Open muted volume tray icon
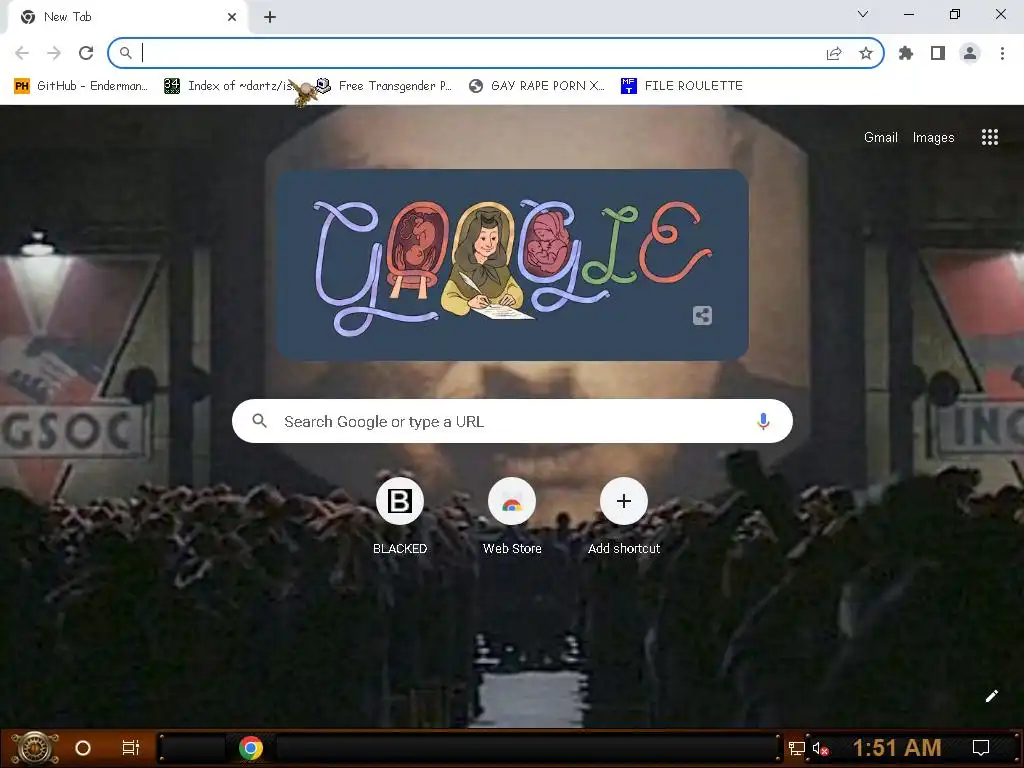This screenshot has width=1024, height=768. coord(820,749)
